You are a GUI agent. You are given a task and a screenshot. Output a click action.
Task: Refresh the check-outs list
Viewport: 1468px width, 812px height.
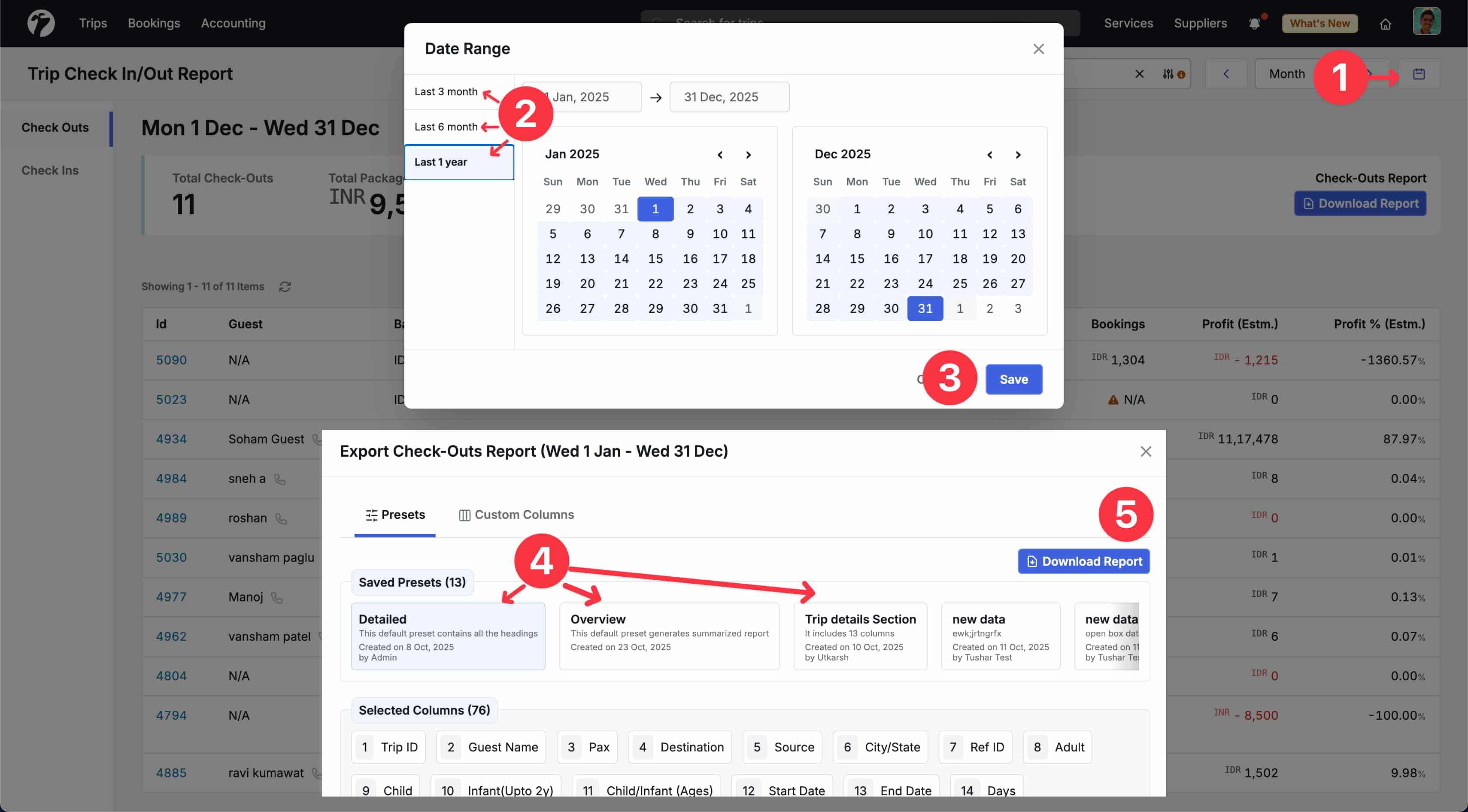point(285,287)
